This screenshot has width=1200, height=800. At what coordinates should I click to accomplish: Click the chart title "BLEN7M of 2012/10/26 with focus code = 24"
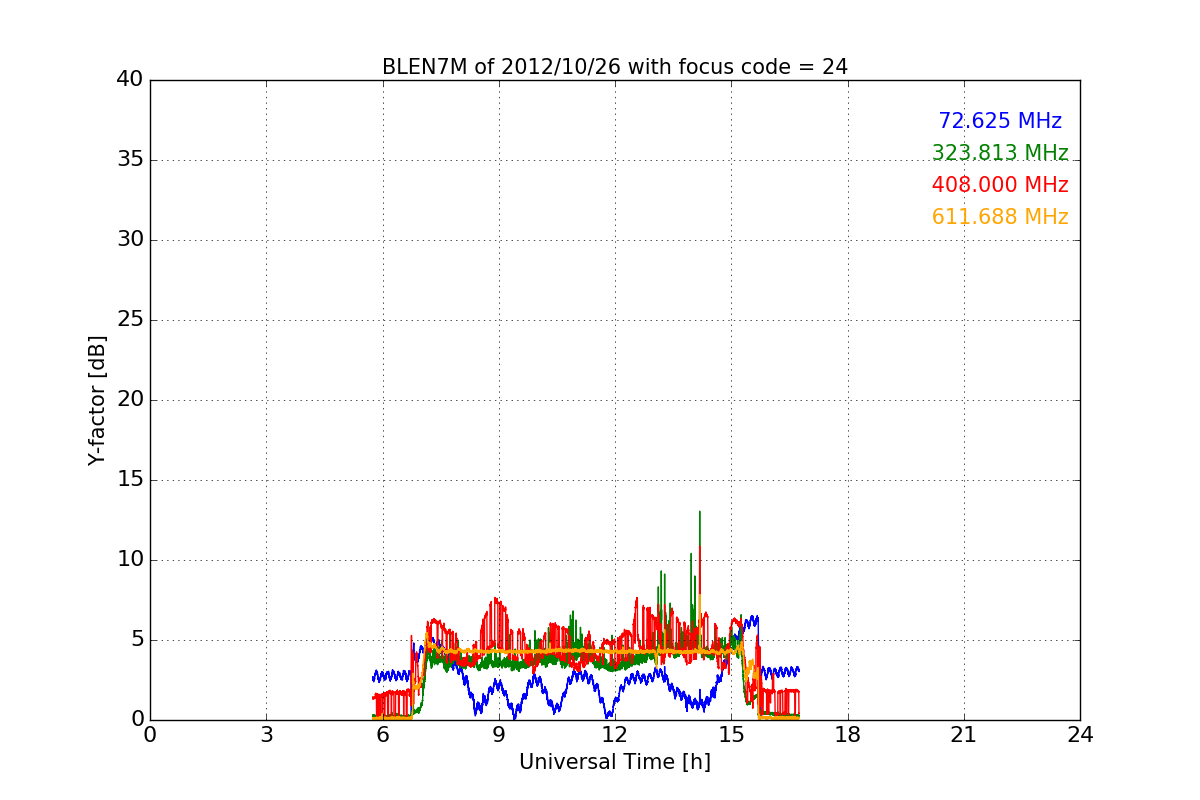[x=615, y=67]
